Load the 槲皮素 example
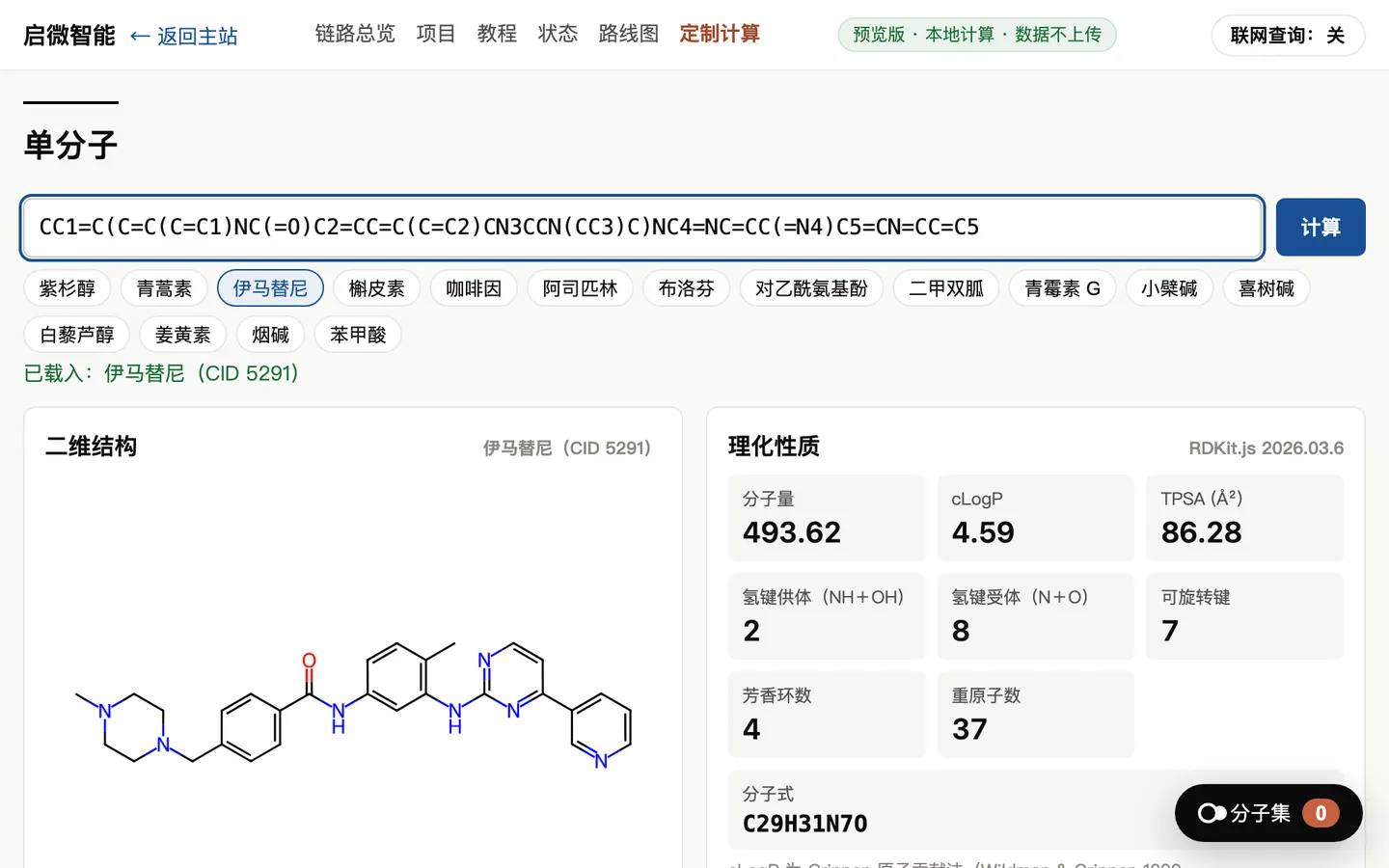The width and height of the screenshot is (1389, 868). [x=377, y=288]
